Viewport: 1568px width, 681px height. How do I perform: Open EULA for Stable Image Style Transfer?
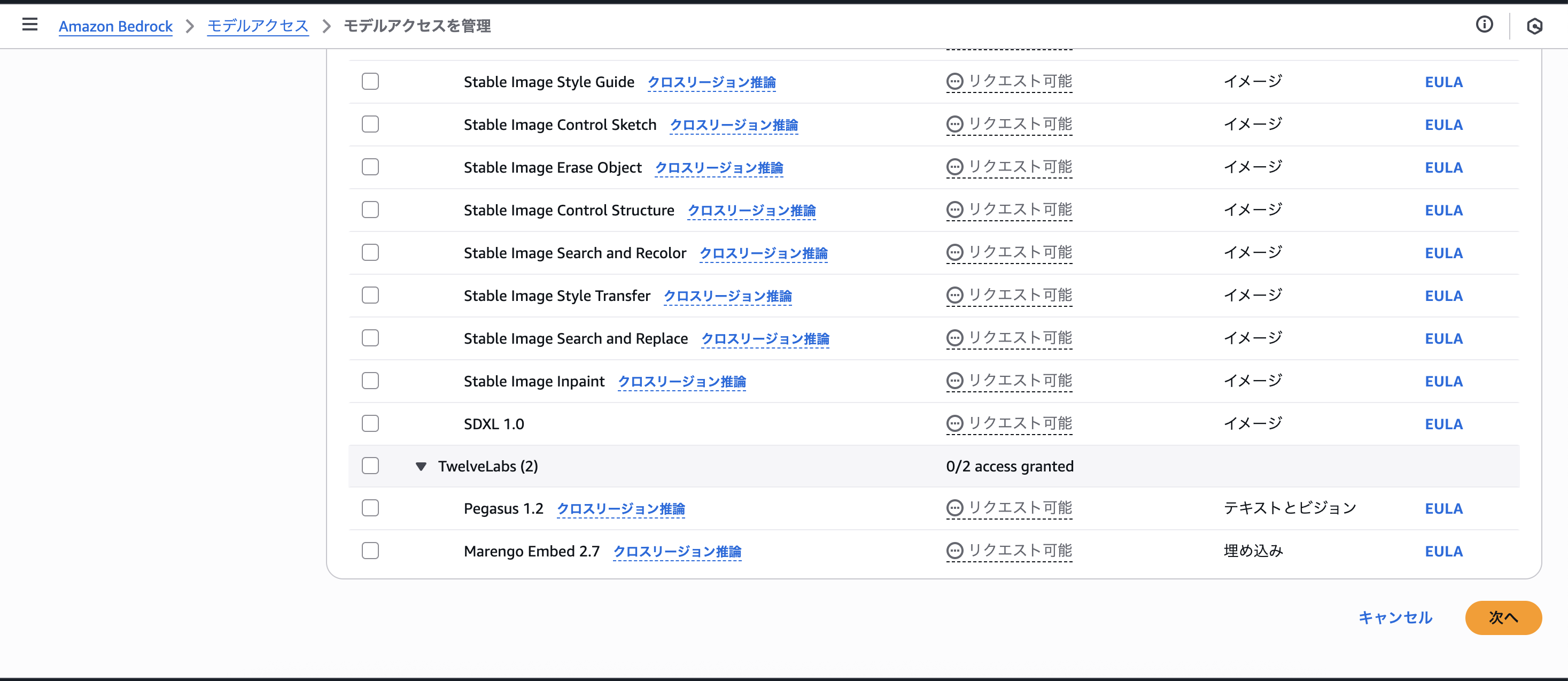[x=1443, y=296]
